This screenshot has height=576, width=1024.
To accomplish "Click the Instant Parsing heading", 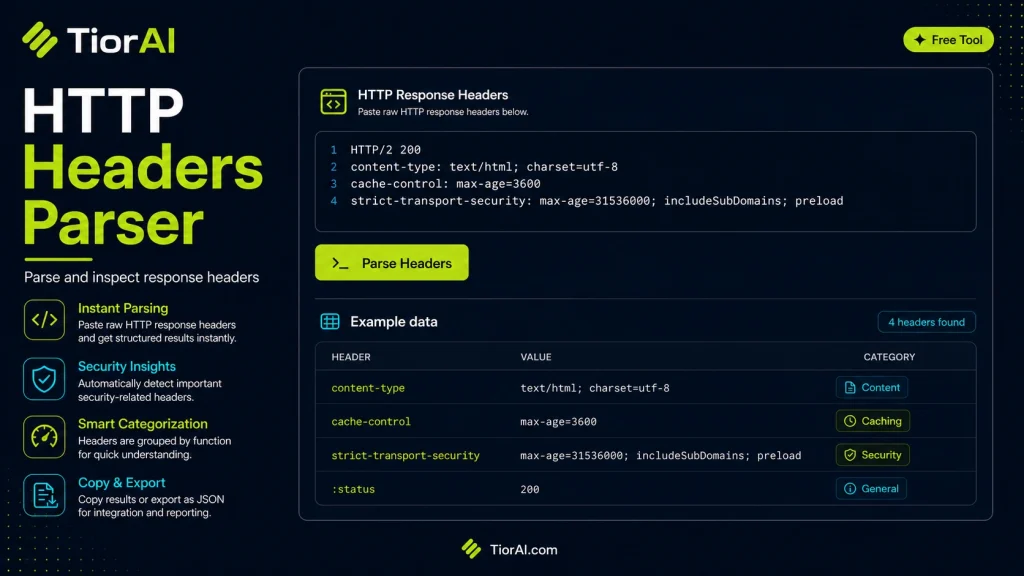I will (x=123, y=308).
